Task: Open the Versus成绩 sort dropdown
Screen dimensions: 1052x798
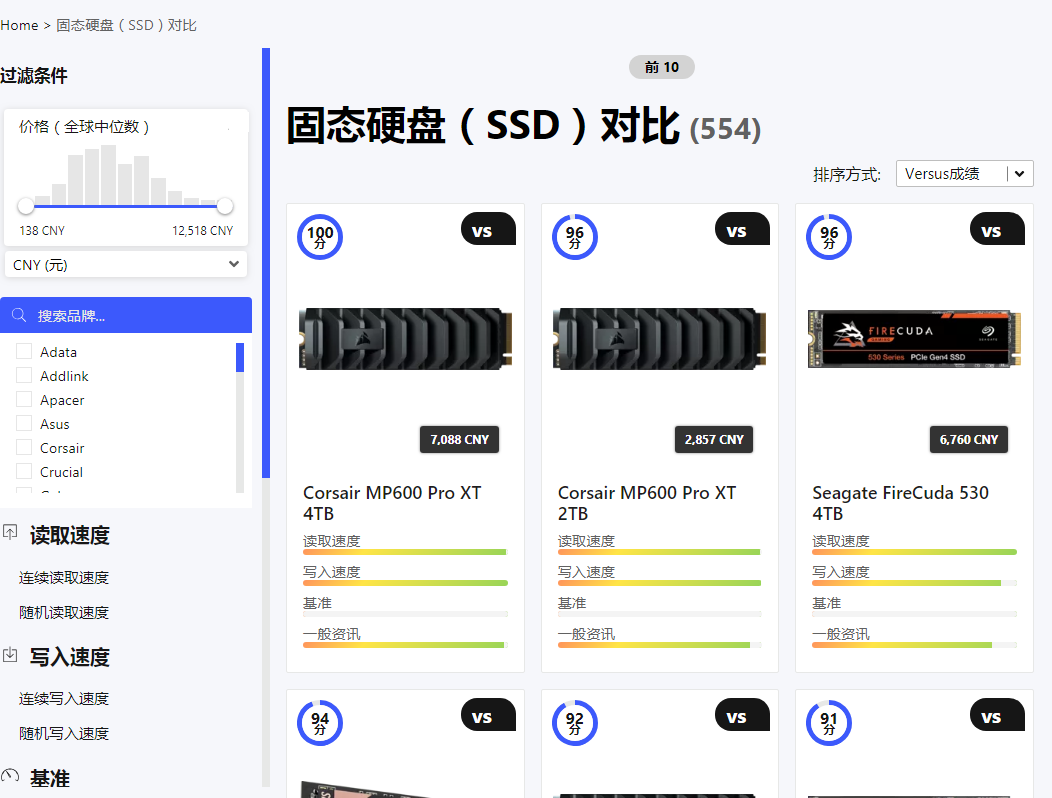Action: pos(964,174)
